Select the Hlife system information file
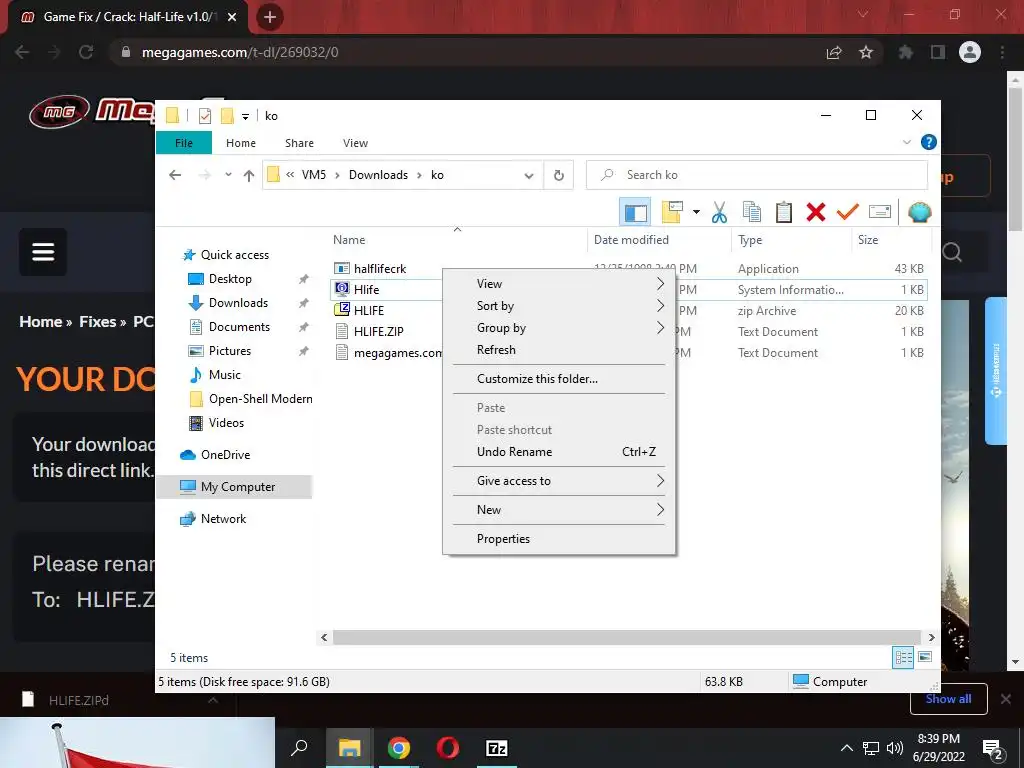The image size is (1024, 768). coord(366,289)
